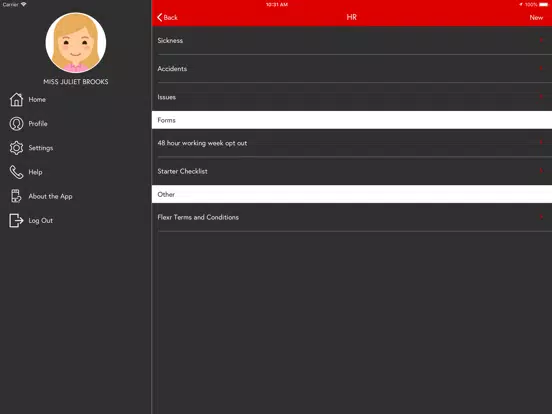Tap the Back chevron arrow icon
This screenshot has height=414, width=552.
pos(159,17)
